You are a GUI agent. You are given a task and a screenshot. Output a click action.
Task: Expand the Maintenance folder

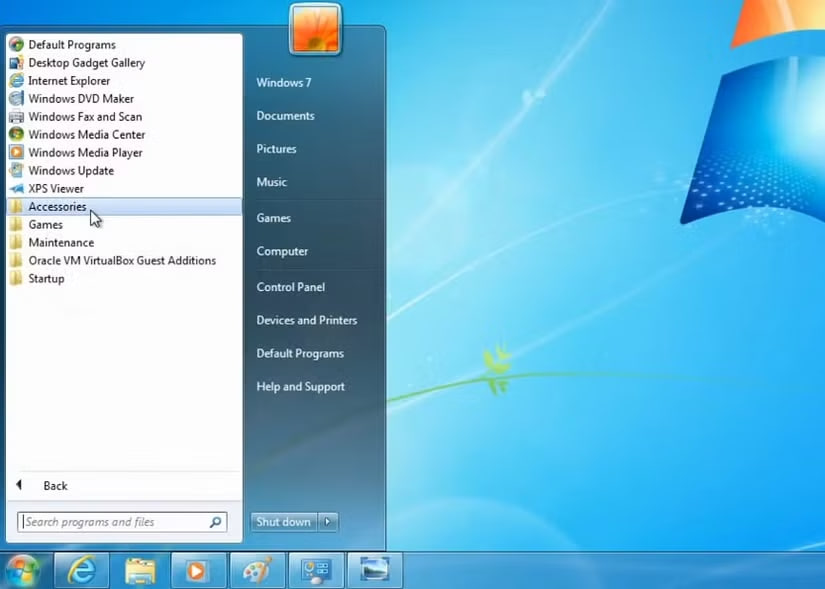click(x=124, y=242)
